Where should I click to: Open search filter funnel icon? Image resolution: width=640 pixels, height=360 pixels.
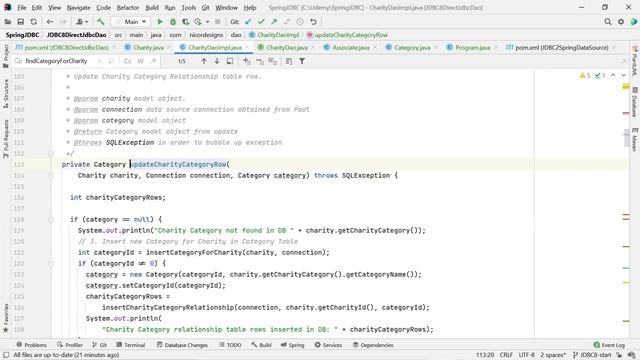tap(302, 61)
